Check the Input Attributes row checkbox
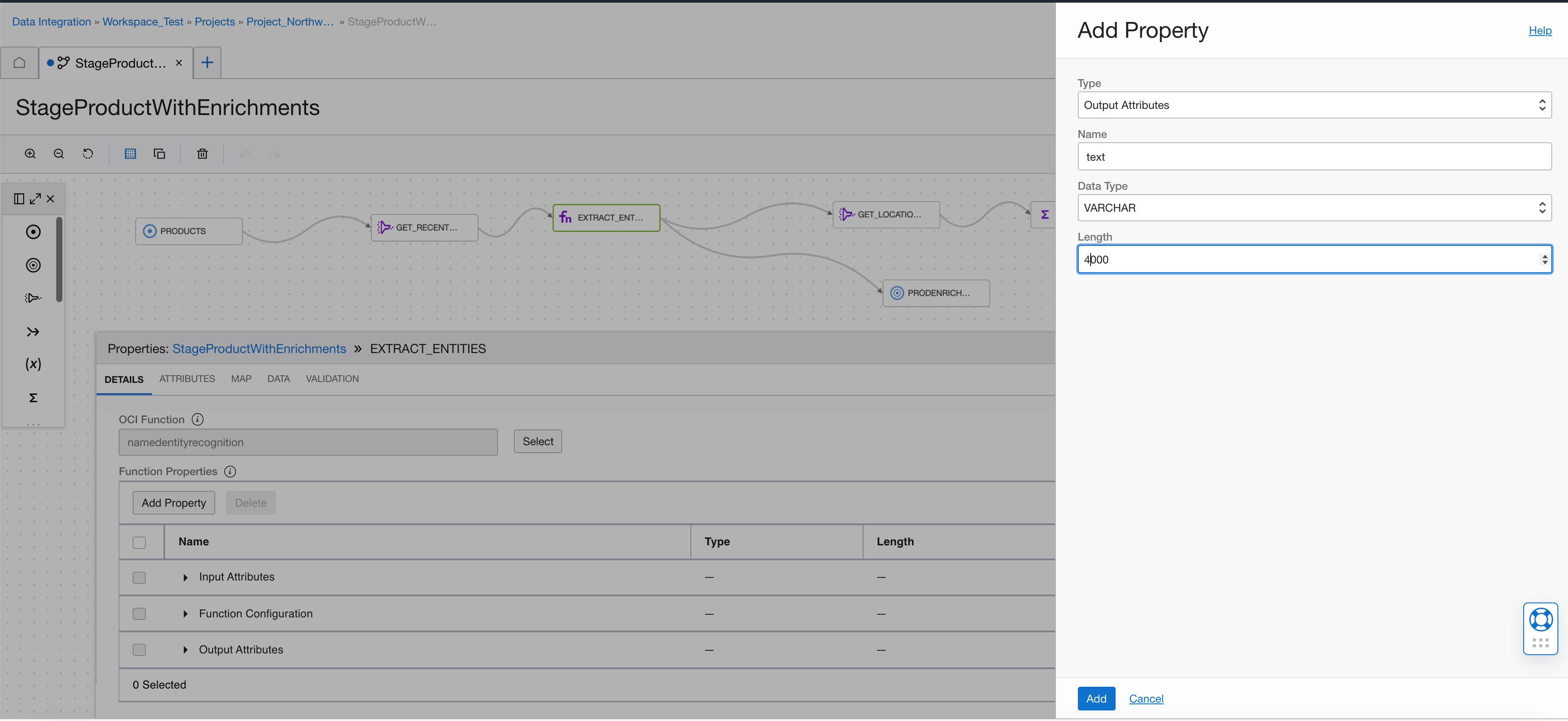 (x=139, y=577)
